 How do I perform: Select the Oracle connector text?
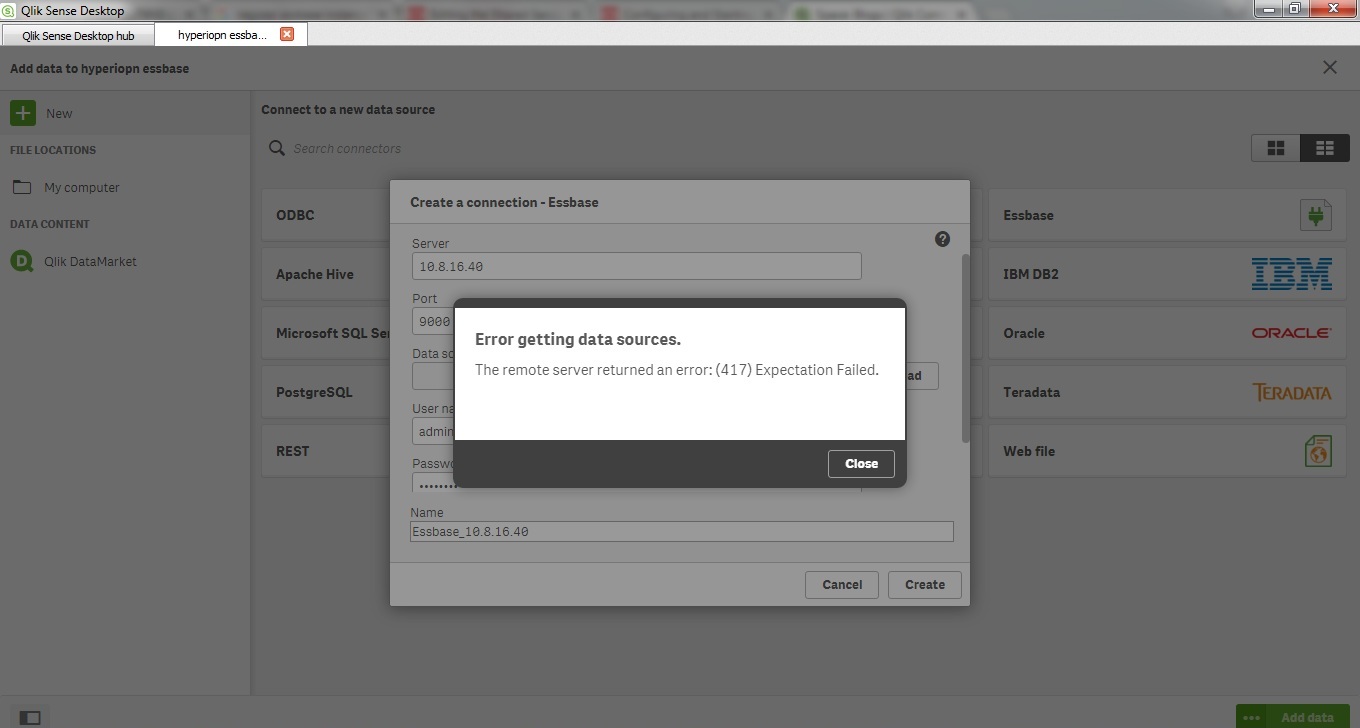(x=1024, y=333)
